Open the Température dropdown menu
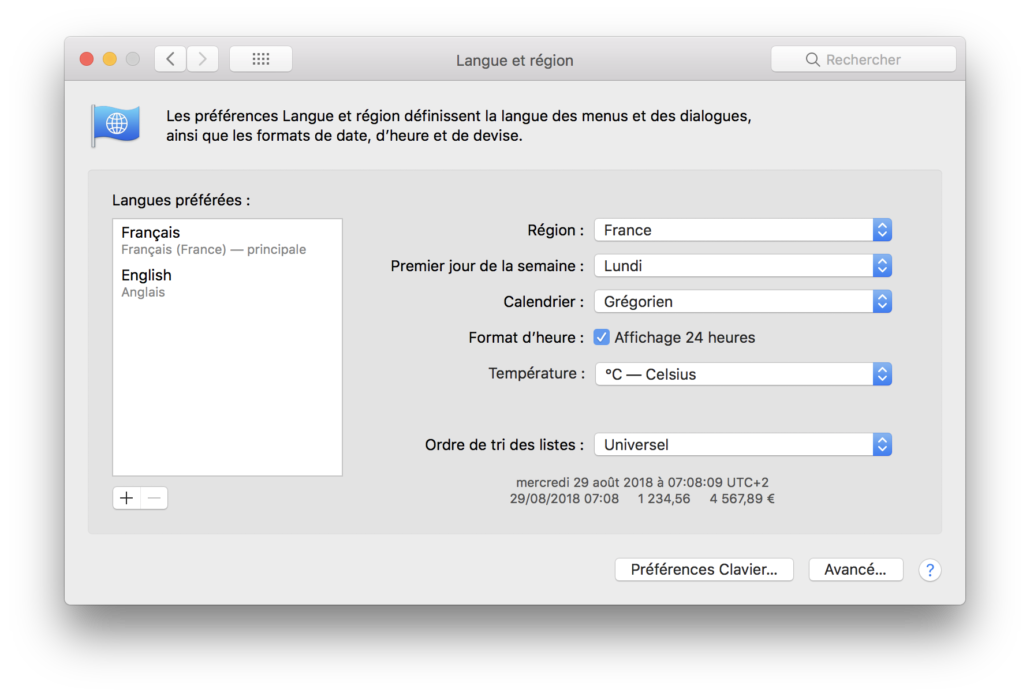Screen dimensions: 1030x697 [742, 374]
